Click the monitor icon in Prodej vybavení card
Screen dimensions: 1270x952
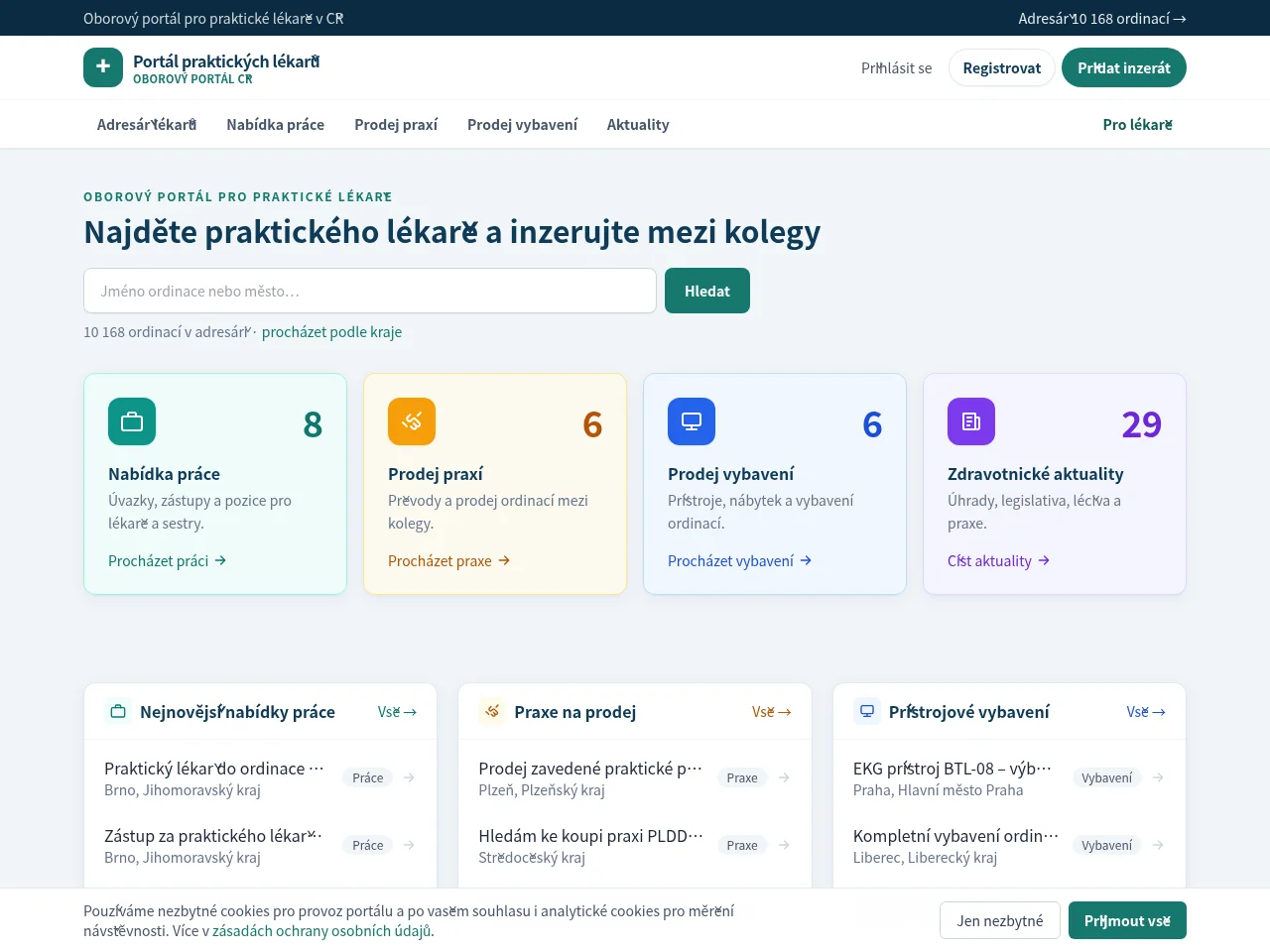(692, 421)
